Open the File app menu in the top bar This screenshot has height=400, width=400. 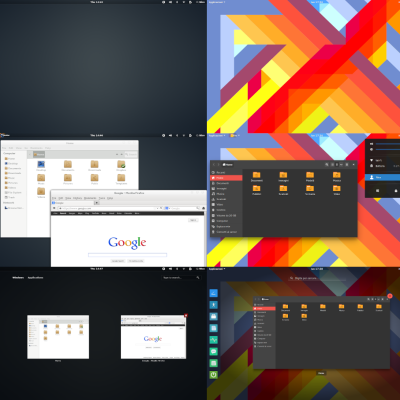coord(235,136)
